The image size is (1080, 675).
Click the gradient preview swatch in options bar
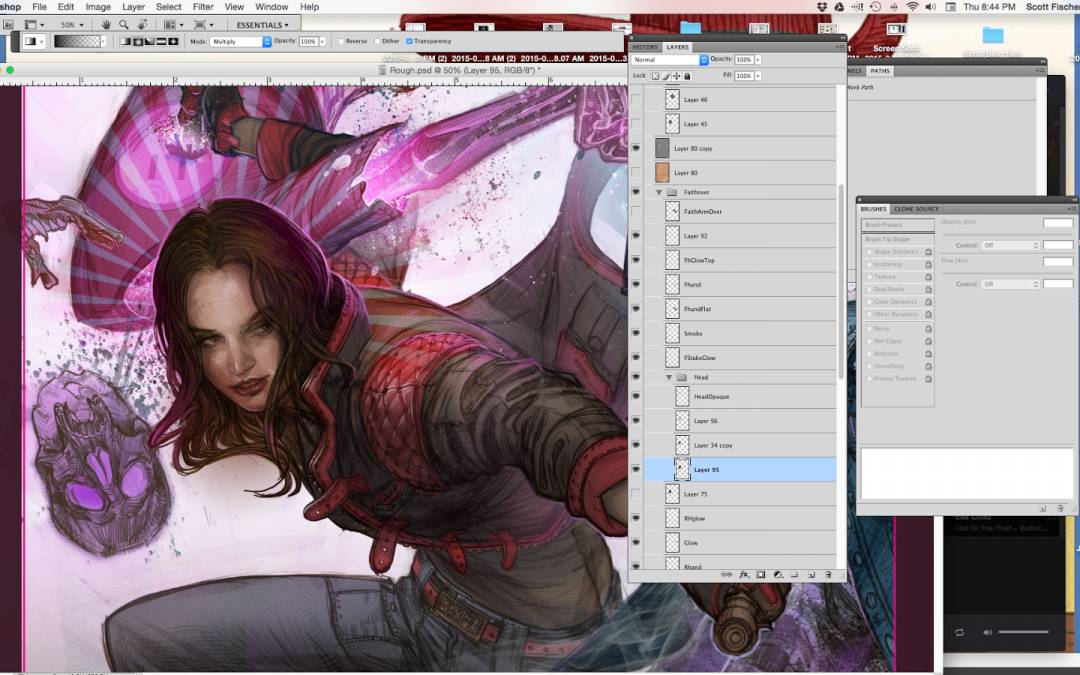tap(77, 41)
